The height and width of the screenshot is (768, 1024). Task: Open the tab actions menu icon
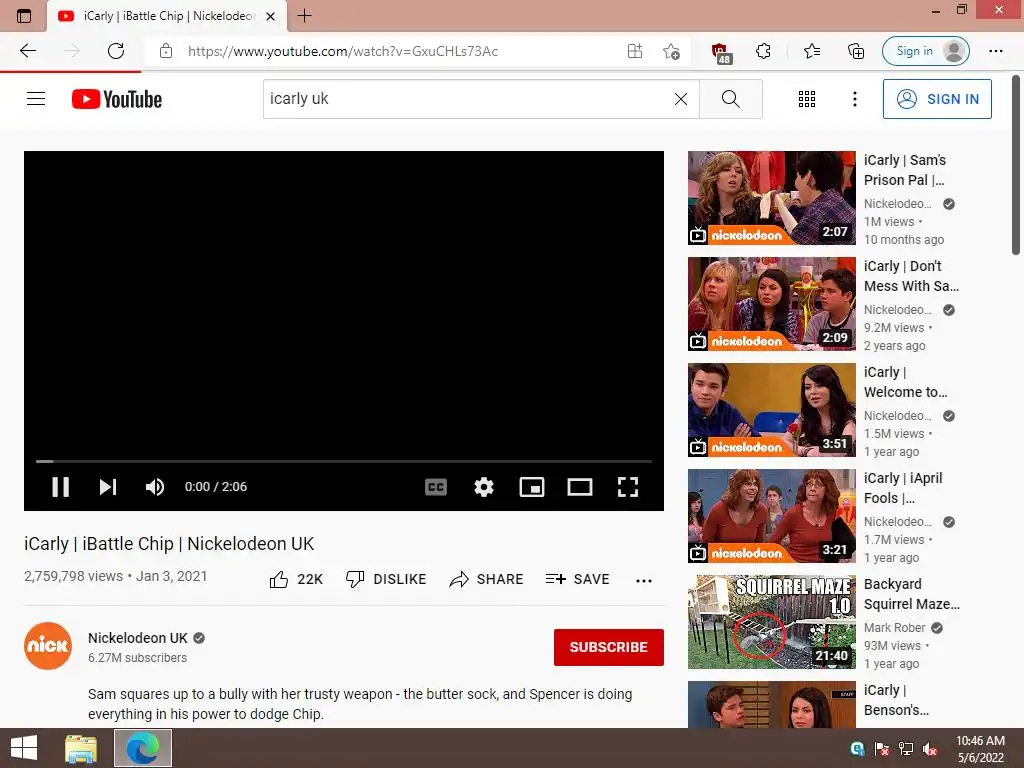[x=24, y=16]
